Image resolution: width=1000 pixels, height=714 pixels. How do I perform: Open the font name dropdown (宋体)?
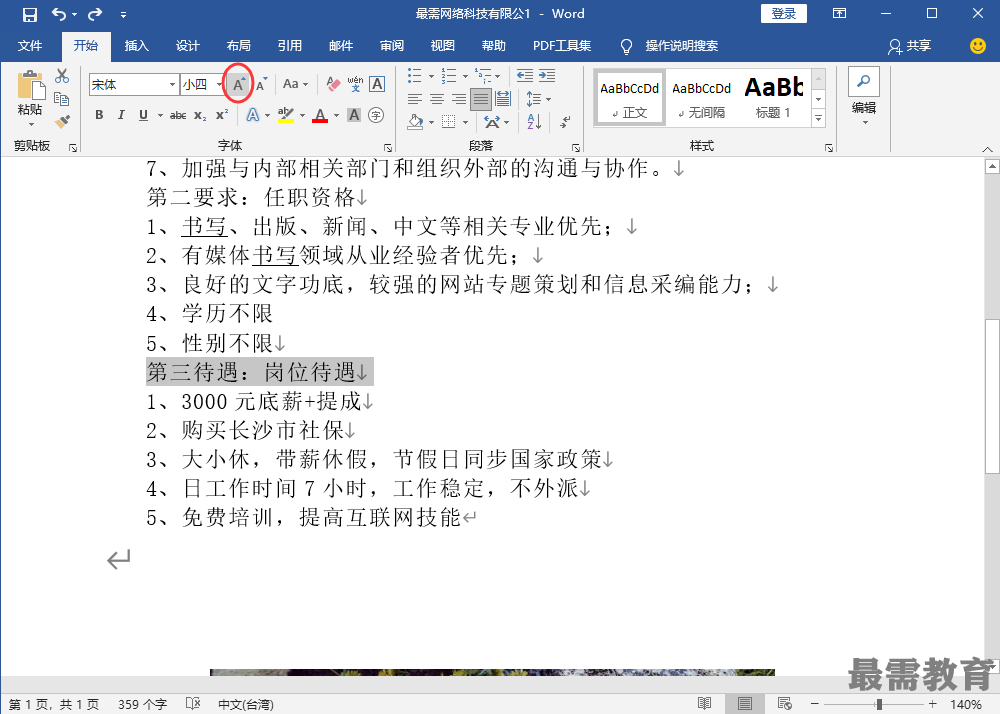click(172, 84)
